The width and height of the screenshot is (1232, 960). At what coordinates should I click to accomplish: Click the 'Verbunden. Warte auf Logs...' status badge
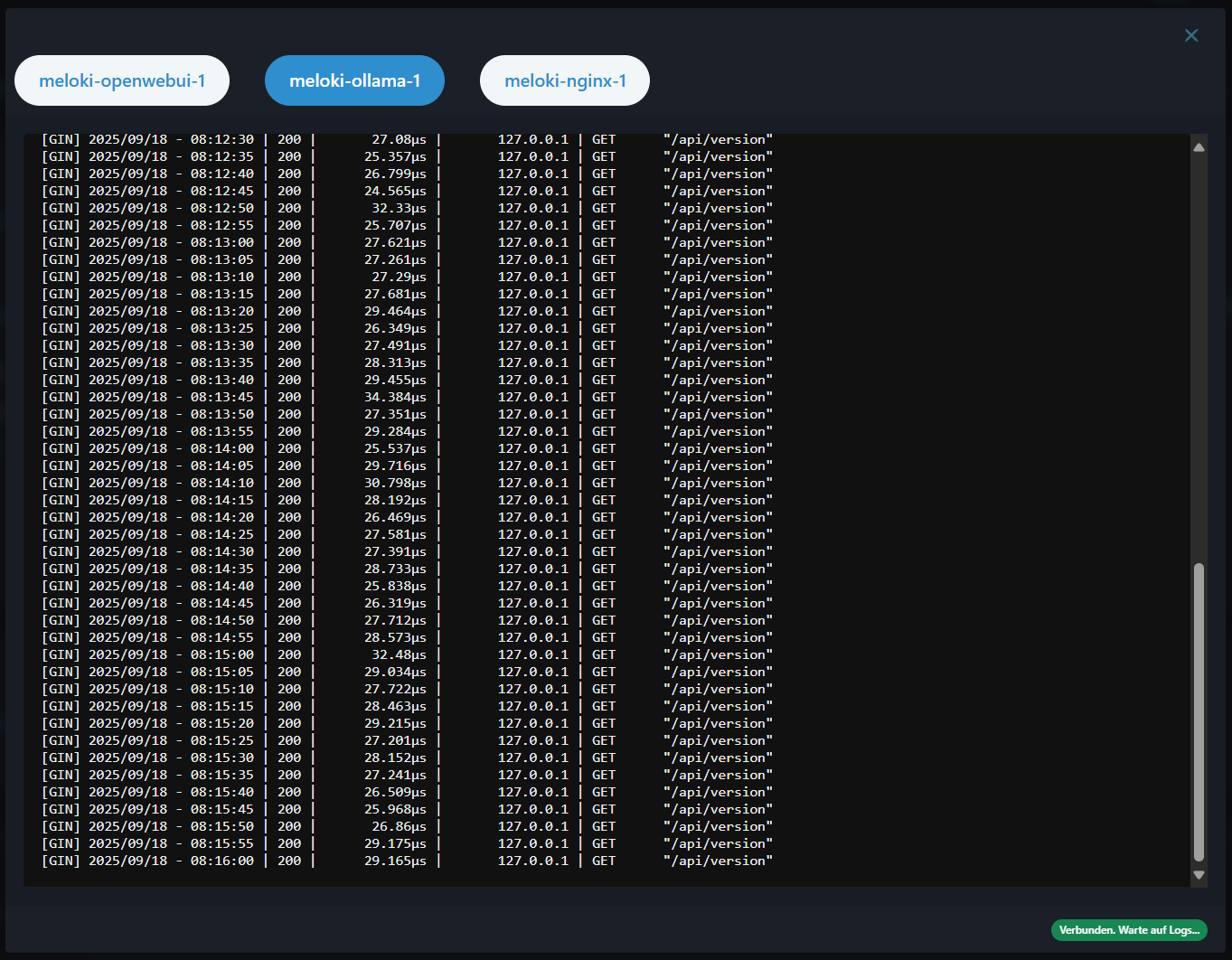pyautogui.click(x=1129, y=930)
